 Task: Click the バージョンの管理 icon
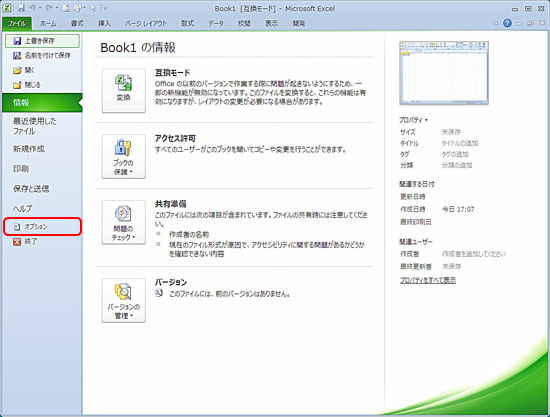click(123, 292)
